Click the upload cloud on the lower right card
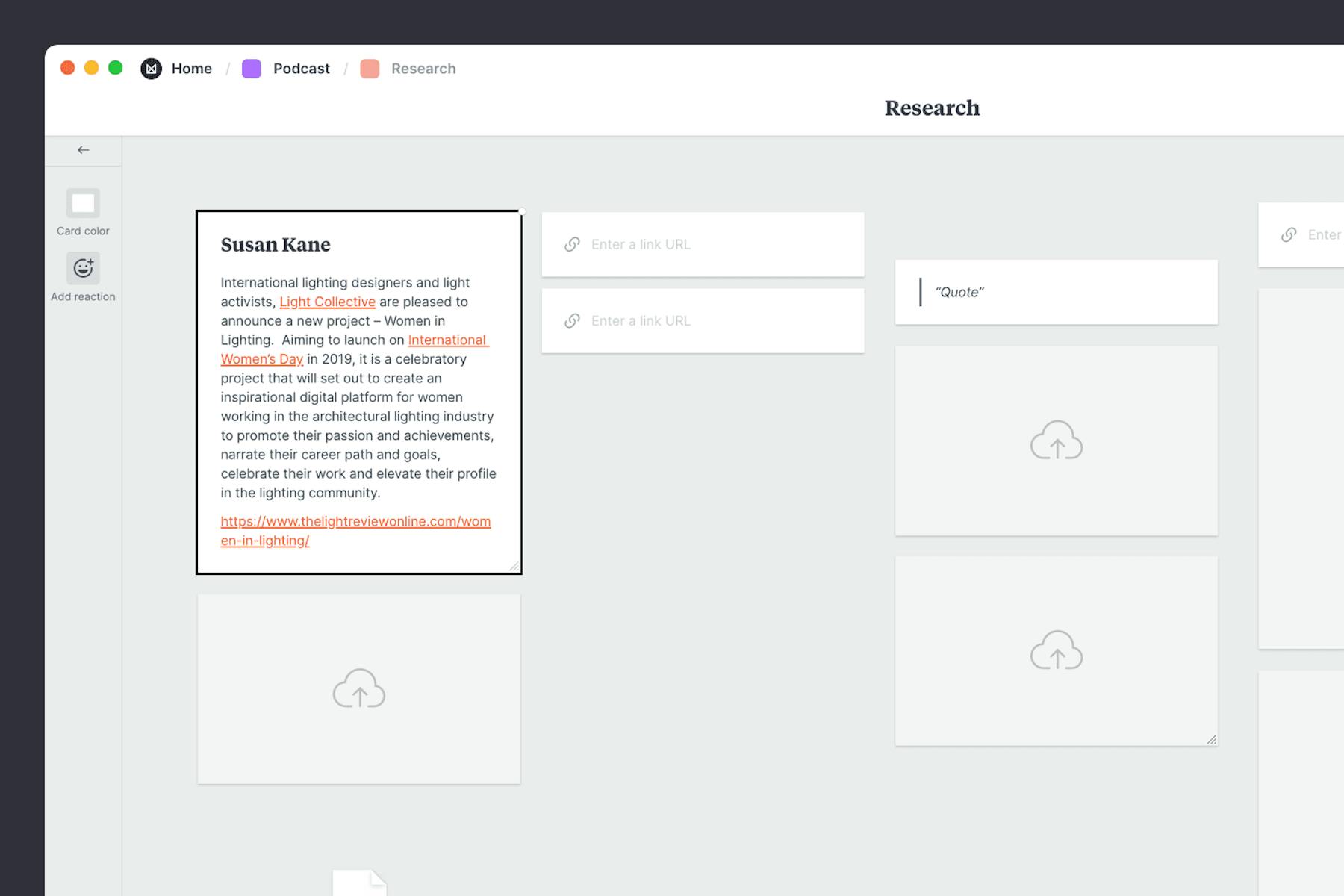The width and height of the screenshot is (1344, 896). point(1056,651)
